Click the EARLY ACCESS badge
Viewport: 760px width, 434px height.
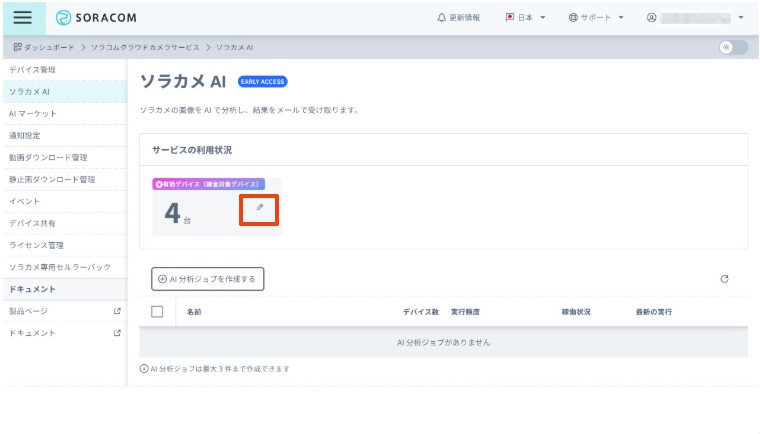click(263, 81)
